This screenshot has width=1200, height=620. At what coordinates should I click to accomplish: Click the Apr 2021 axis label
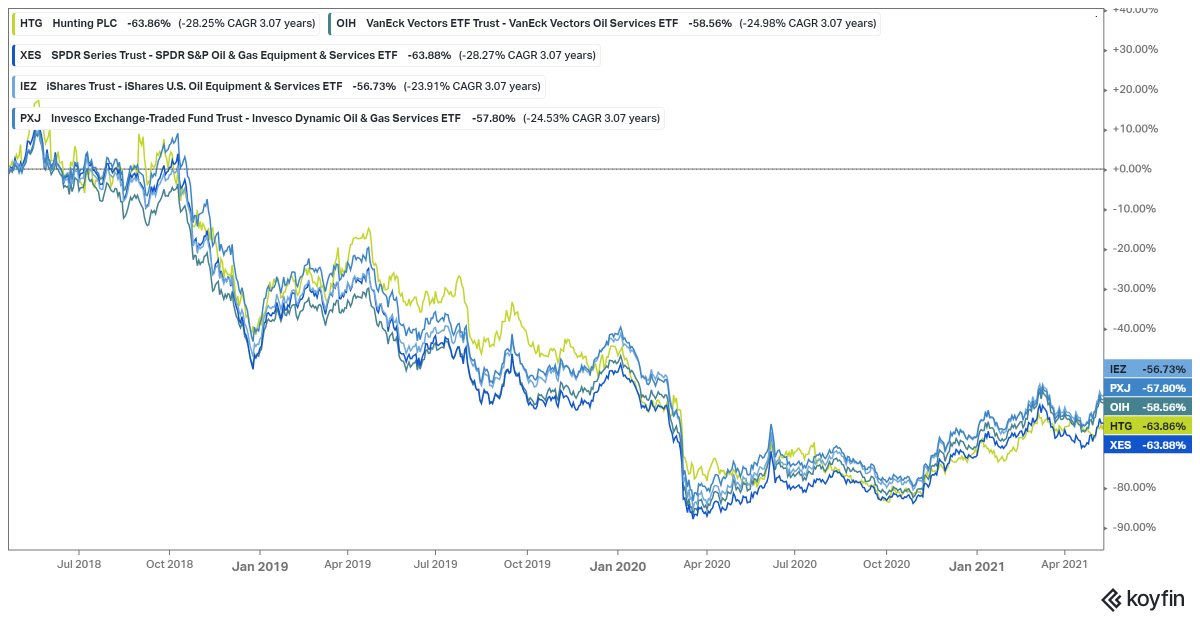point(1064,565)
